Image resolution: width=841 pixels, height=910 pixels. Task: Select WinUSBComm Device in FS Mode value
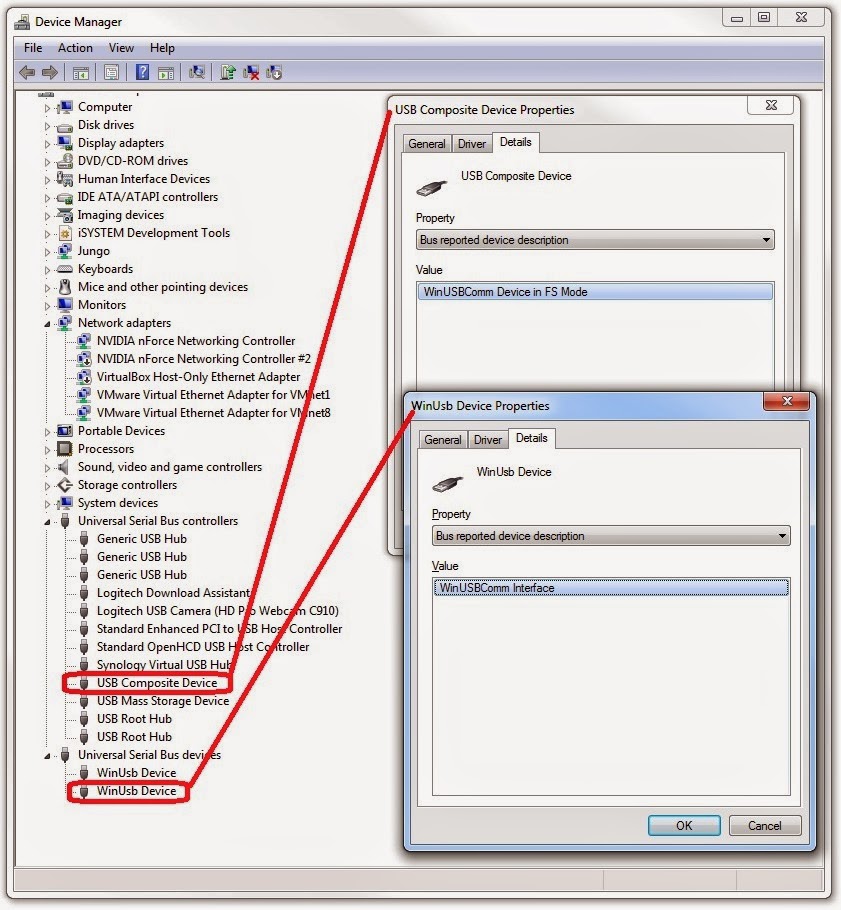595,291
